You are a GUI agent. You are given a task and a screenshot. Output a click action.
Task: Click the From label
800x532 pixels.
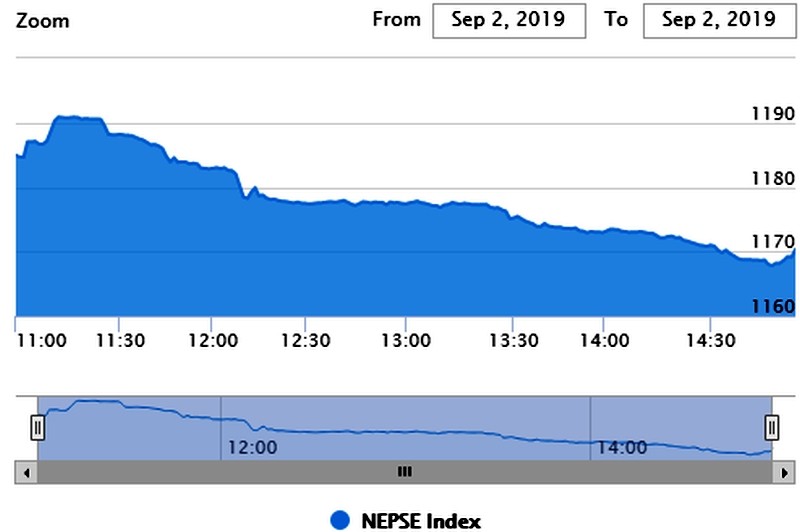[396, 20]
